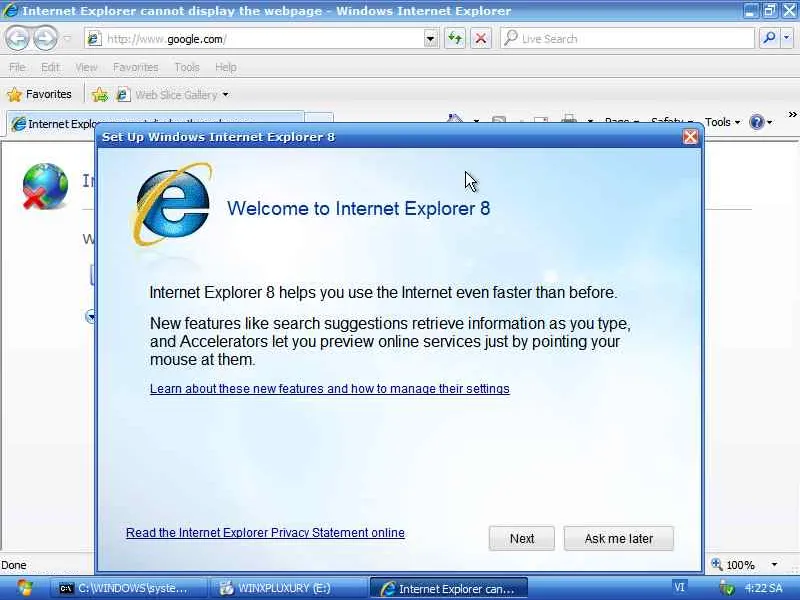Open the Help menu
The width and height of the screenshot is (800, 600).
click(225, 67)
